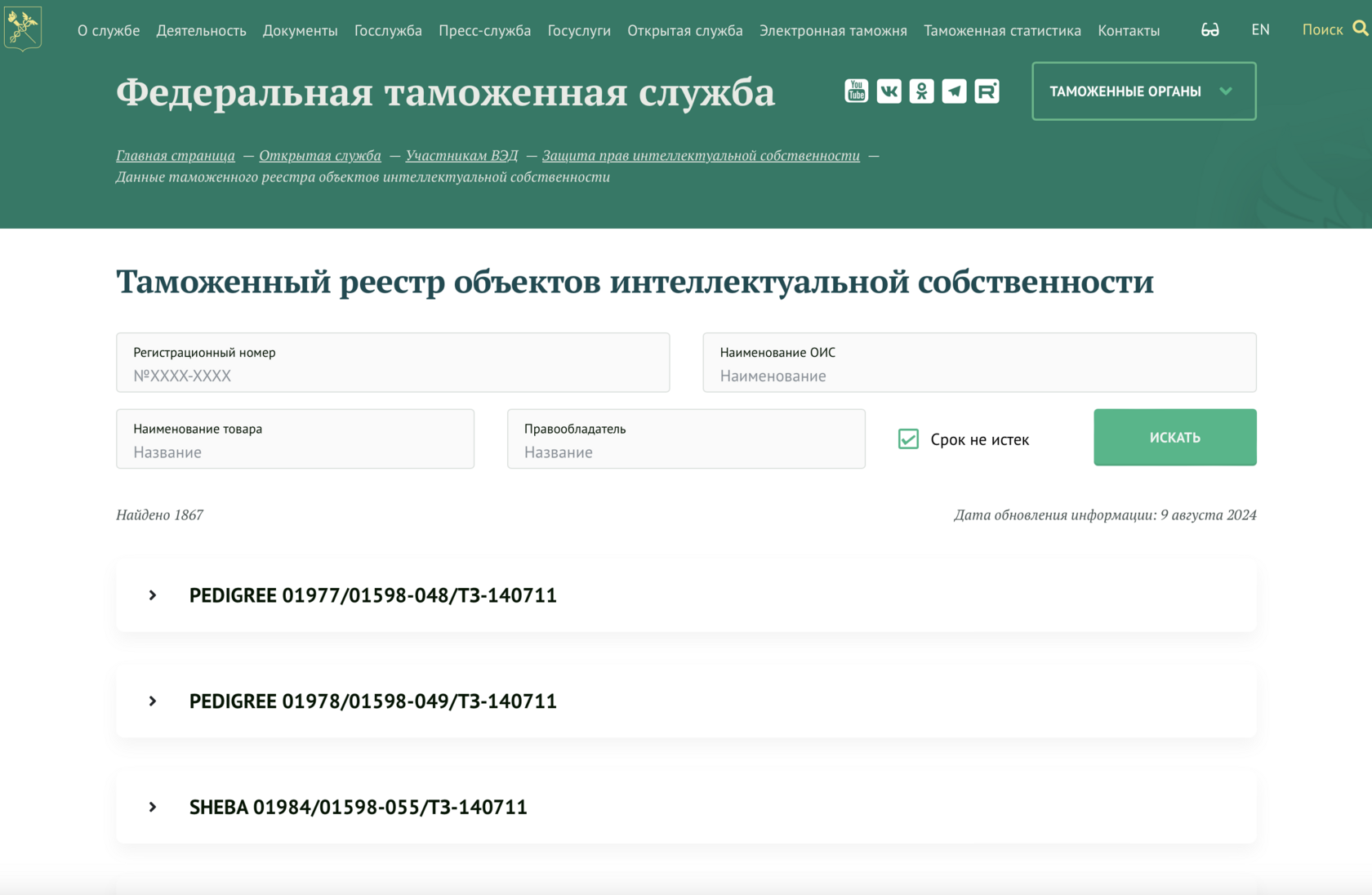Open the "Пресс-служба" menu item
Image resolution: width=1372 pixels, height=895 pixels.
pos(484,30)
